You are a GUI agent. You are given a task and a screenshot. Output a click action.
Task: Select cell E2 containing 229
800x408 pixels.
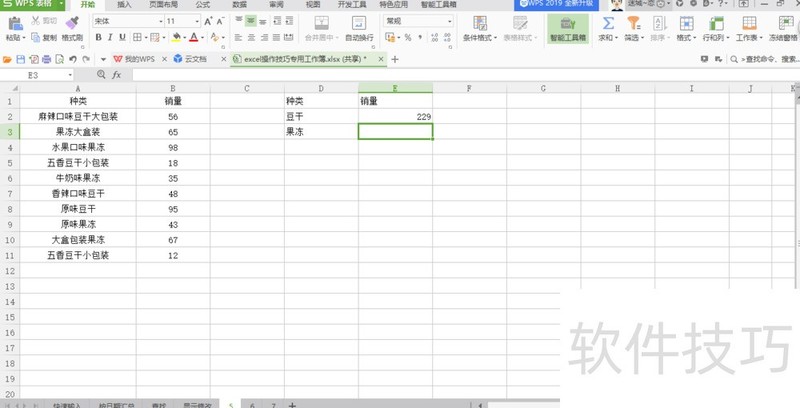(395, 117)
